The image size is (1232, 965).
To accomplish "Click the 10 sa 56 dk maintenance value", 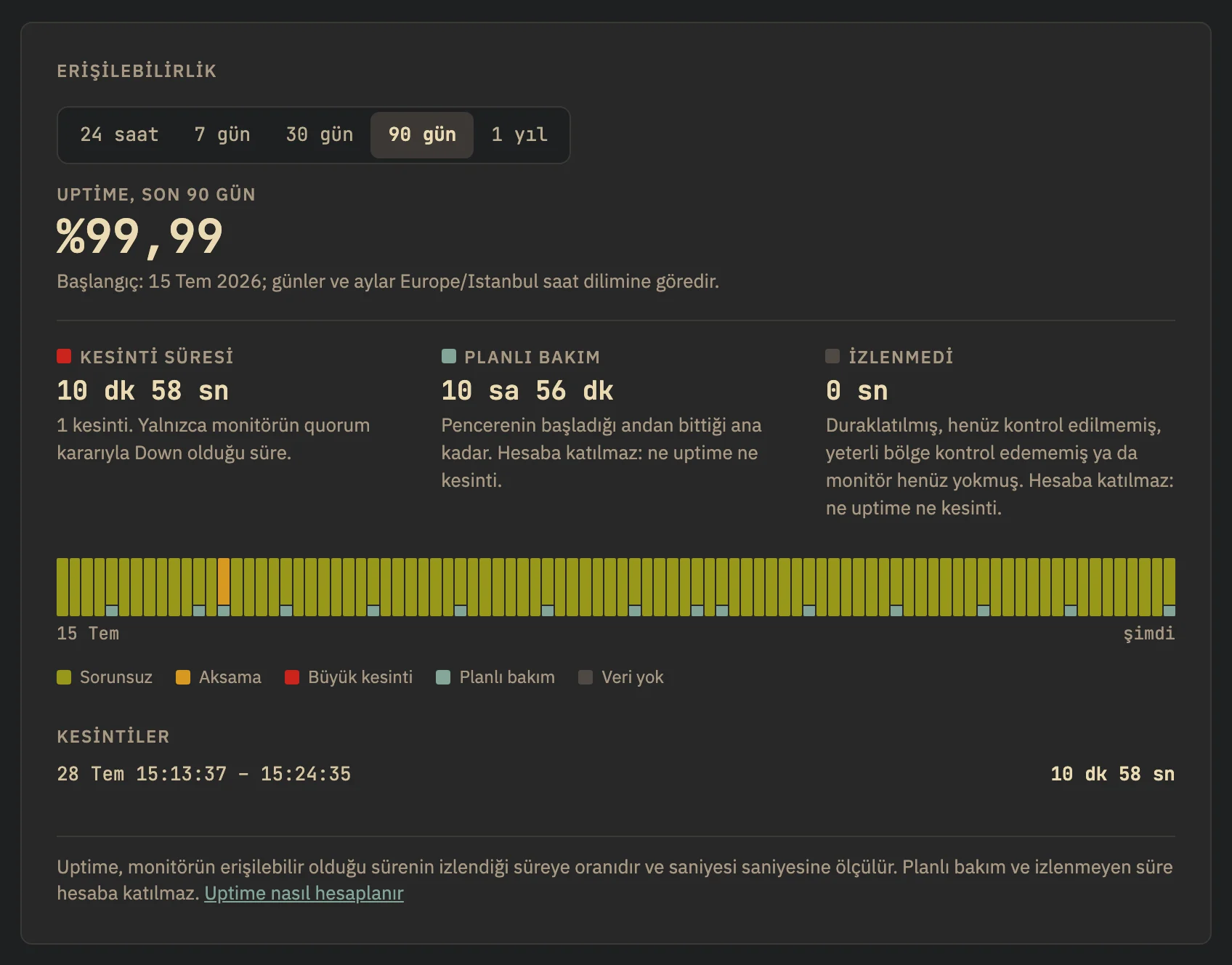I will pyautogui.click(x=527, y=391).
